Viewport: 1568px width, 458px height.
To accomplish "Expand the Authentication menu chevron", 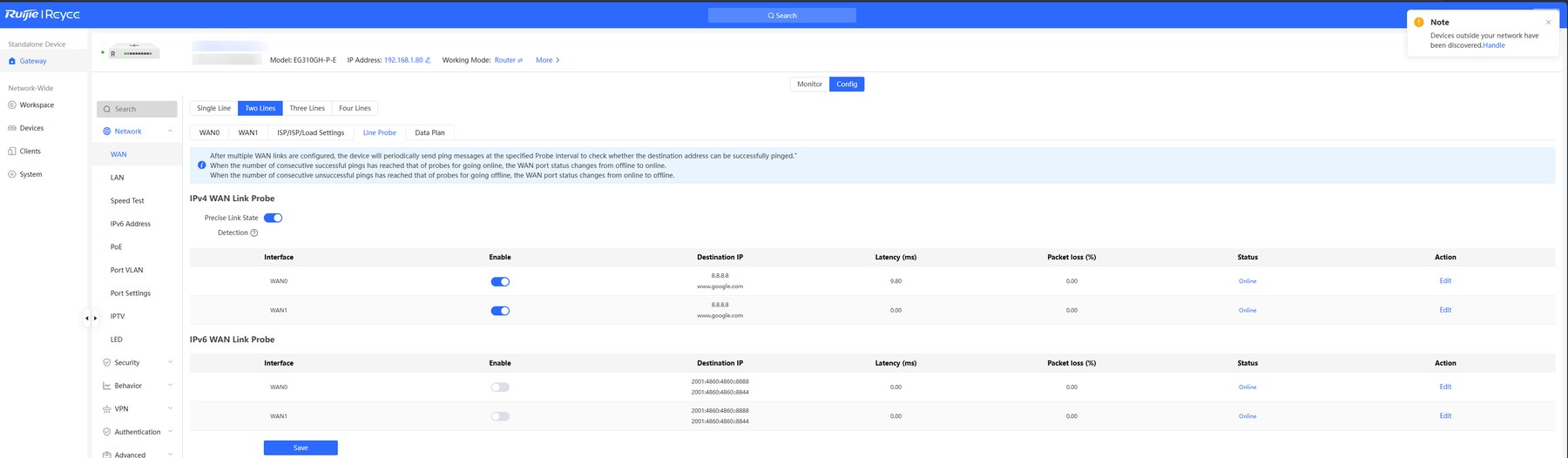I will [x=170, y=432].
